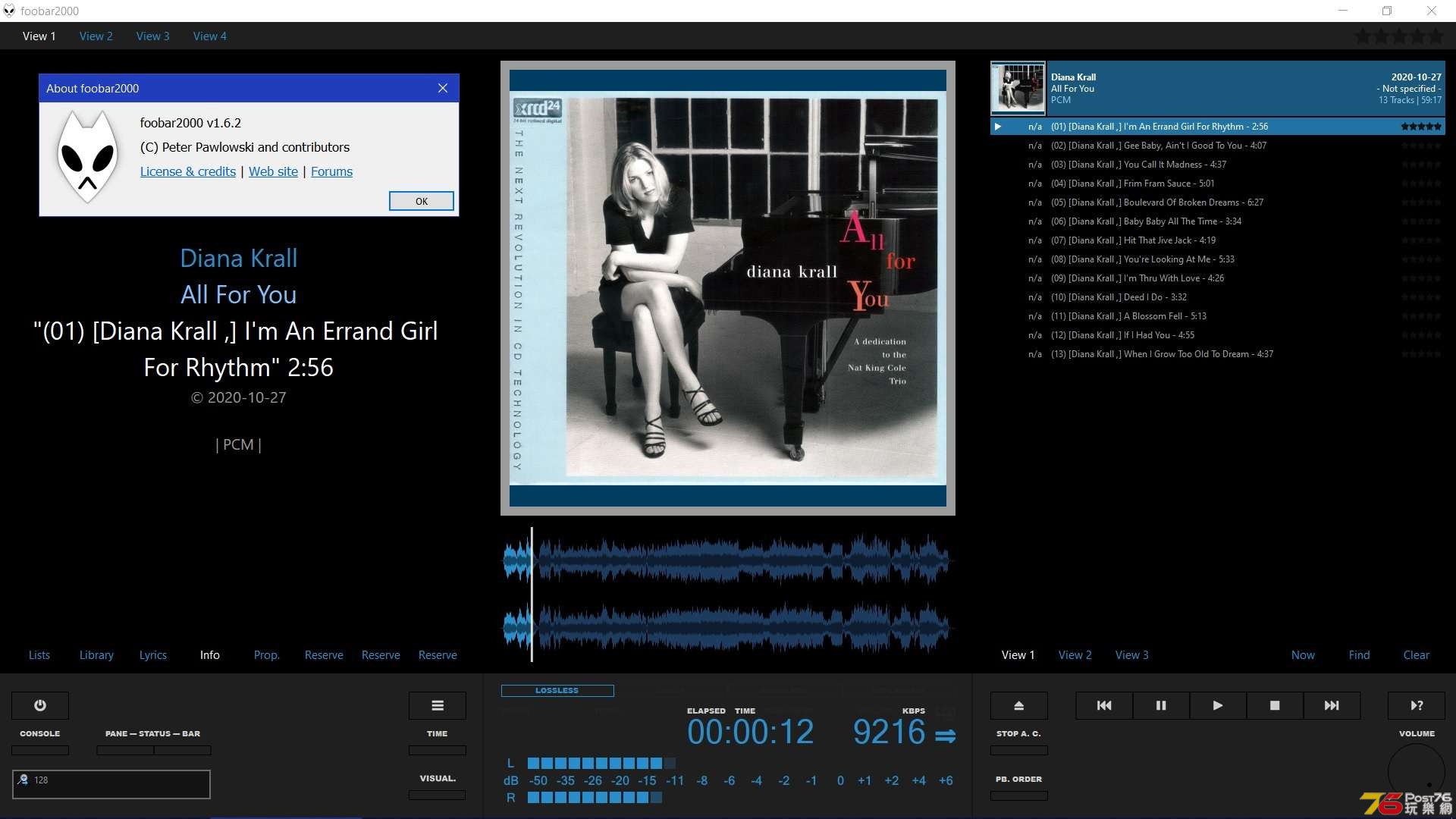Skip to the previous track
The image size is (1456, 819).
pos(1104,705)
